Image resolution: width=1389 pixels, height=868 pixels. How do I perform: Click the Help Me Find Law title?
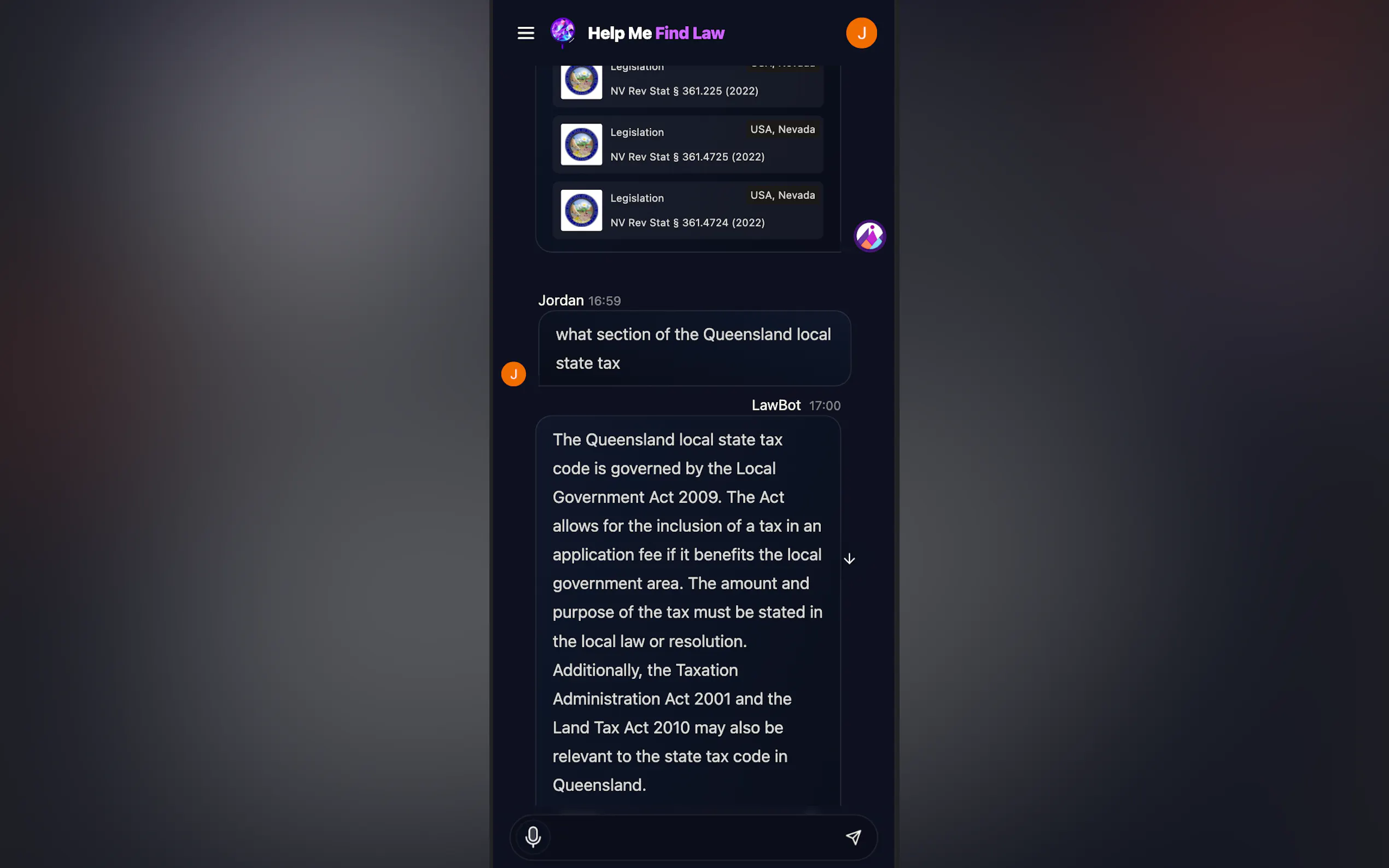656,33
